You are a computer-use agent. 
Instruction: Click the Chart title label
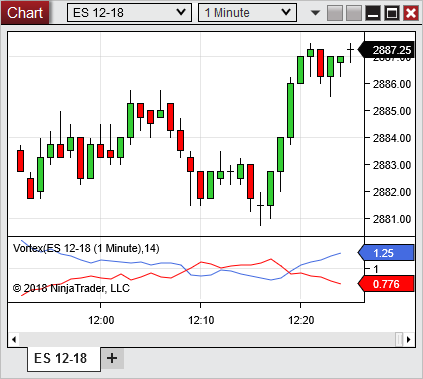pyautogui.click(x=25, y=13)
